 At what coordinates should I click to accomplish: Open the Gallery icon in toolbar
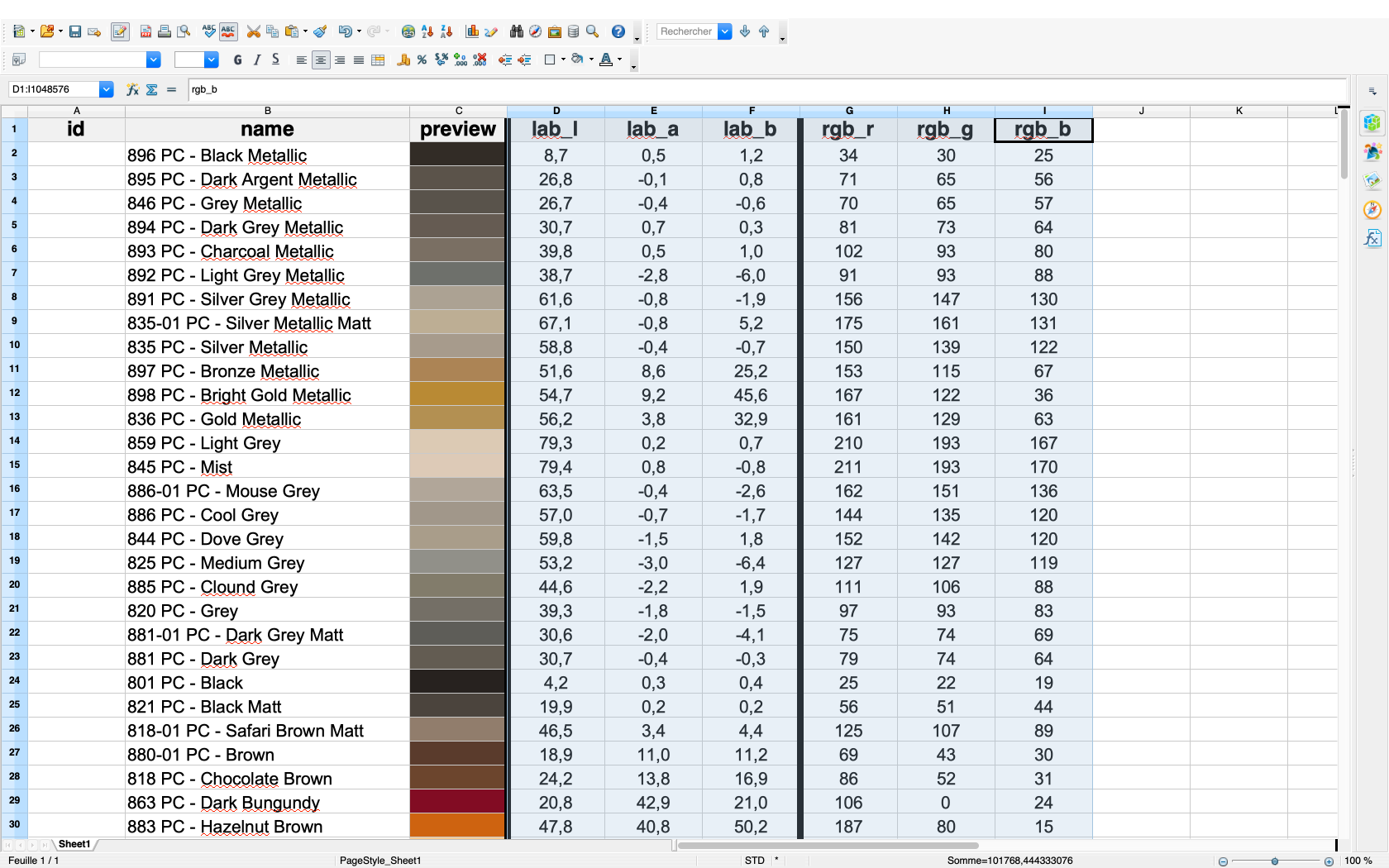tap(555, 31)
